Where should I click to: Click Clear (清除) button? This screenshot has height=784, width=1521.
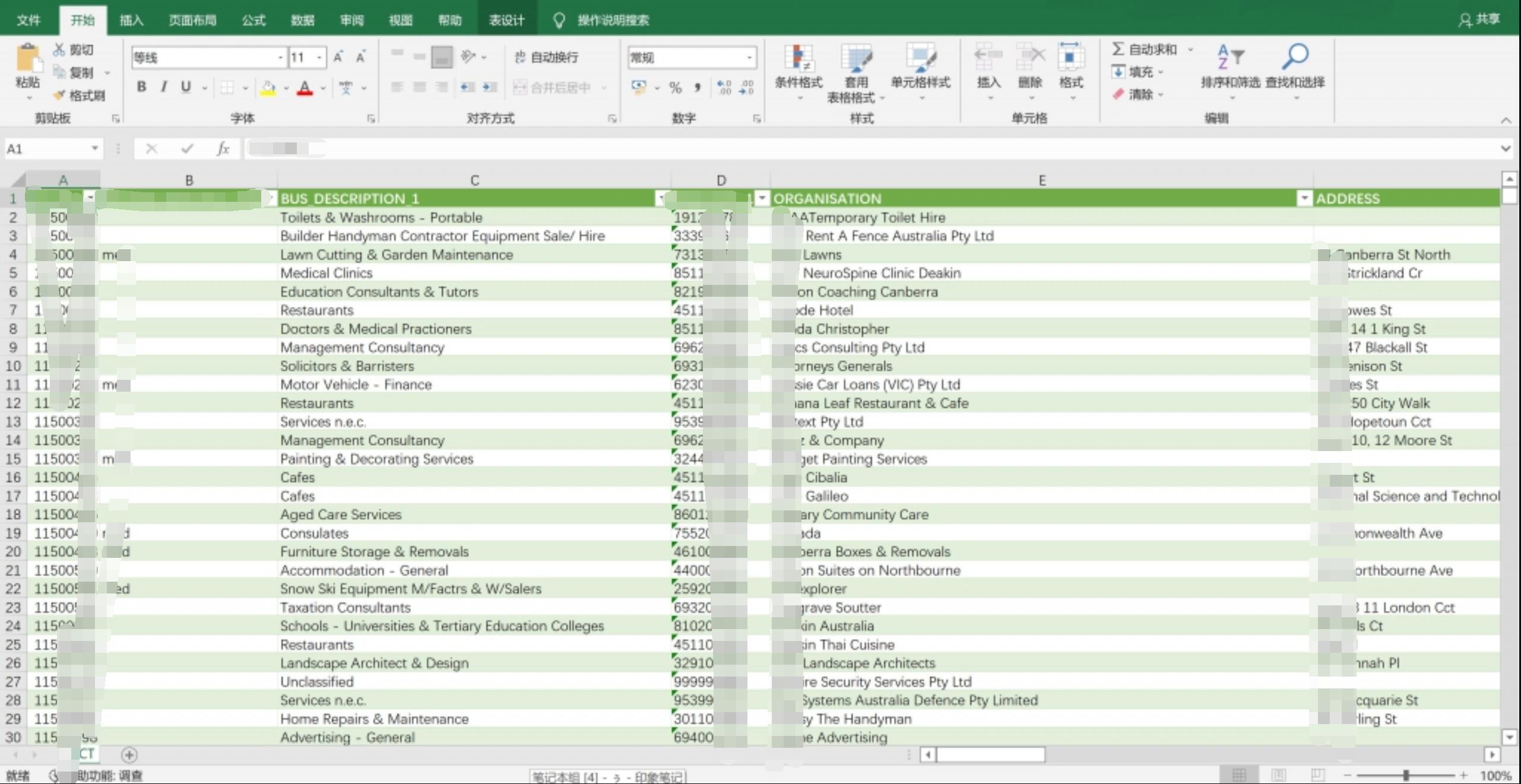pyautogui.click(x=1133, y=94)
